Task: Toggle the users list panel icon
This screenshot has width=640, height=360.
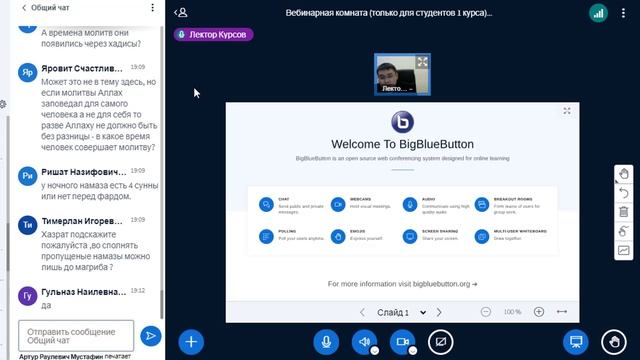Action: (x=181, y=13)
